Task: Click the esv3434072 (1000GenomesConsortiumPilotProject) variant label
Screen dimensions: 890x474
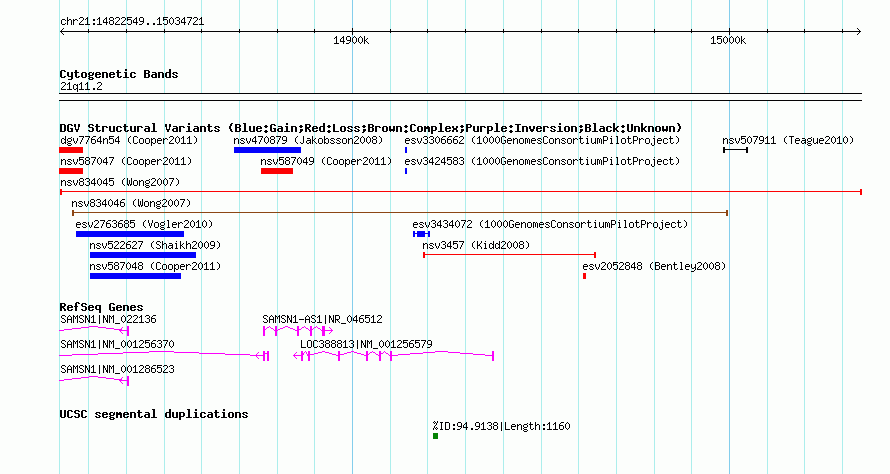Action: pyautogui.click(x=550, y=224)
